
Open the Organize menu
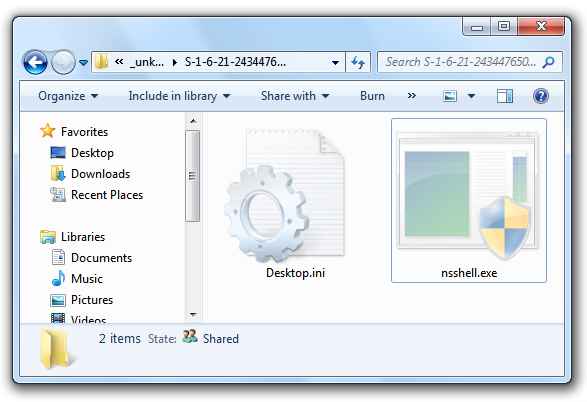pyautogui.click(x=68, y=96)
